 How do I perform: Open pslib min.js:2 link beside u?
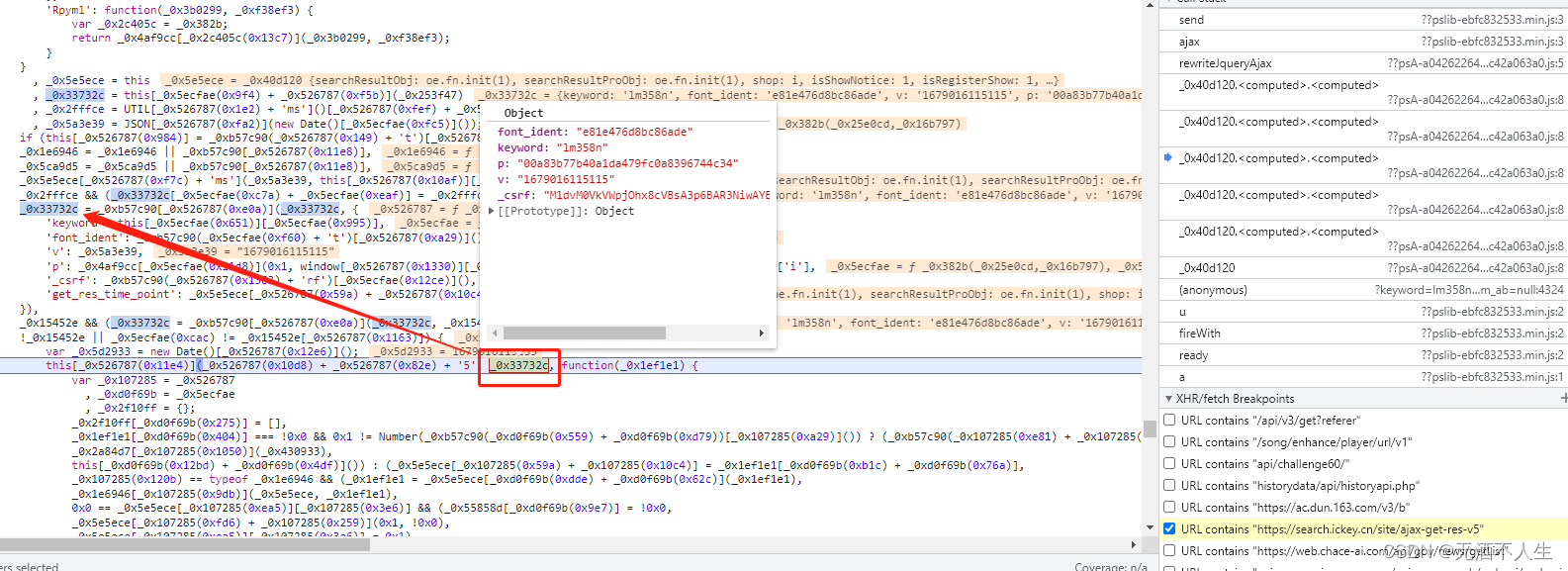point(1493,312)
